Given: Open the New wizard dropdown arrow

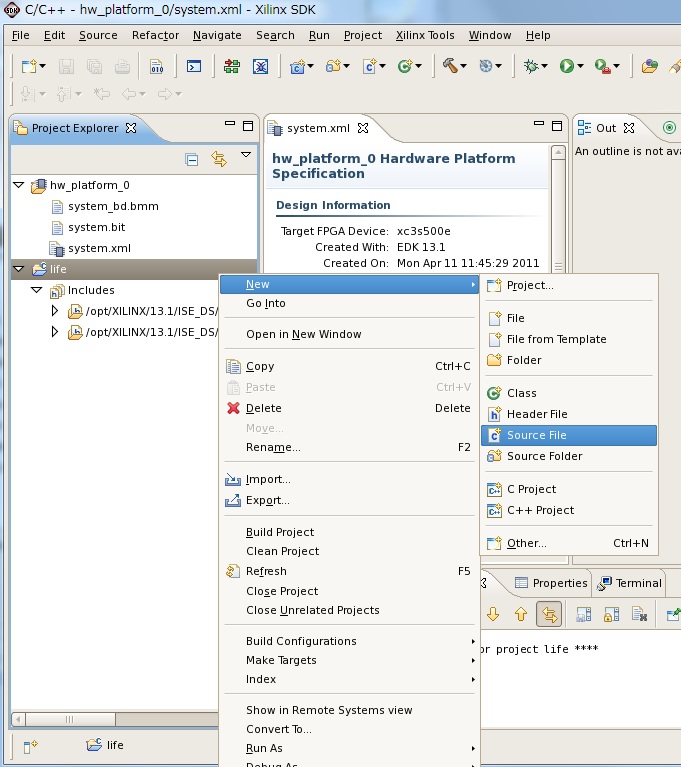Looking at the screenshot, I should tap(43, 66).
